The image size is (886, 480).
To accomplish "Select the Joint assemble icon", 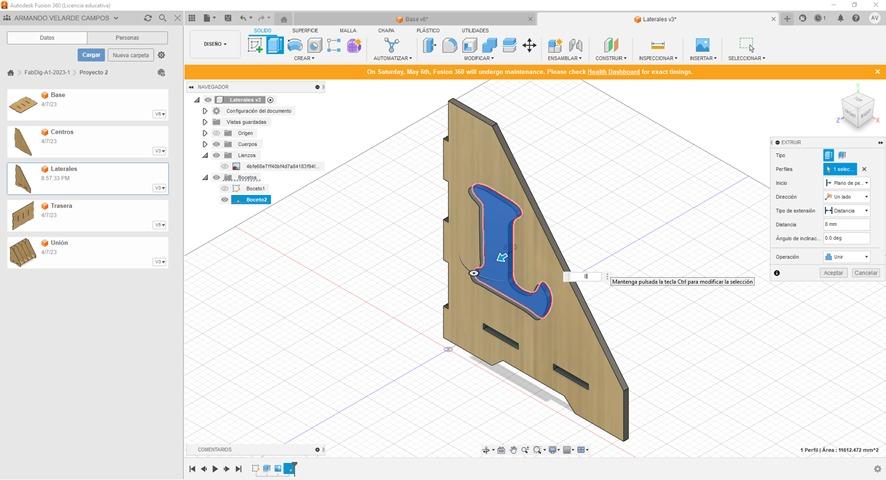I will tap(575, 45).
